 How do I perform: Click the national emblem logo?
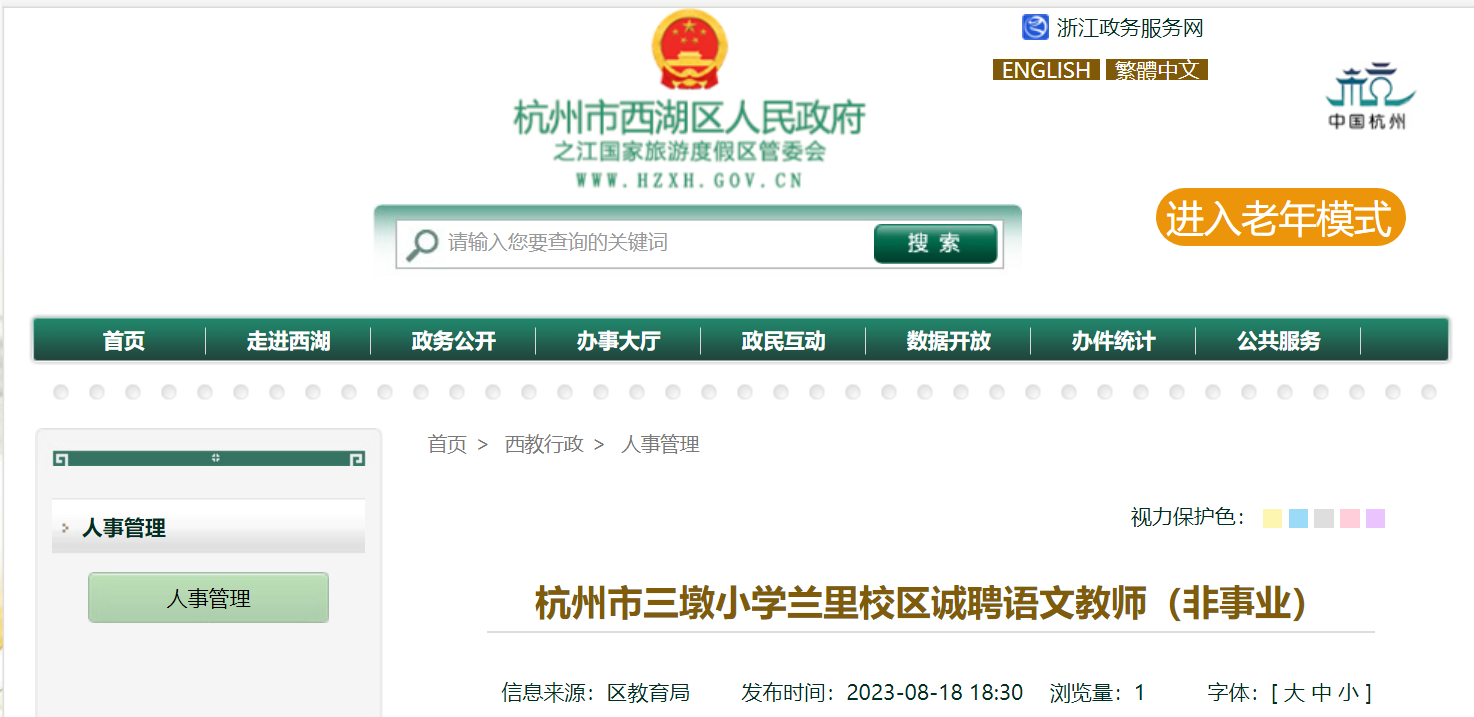689,50
